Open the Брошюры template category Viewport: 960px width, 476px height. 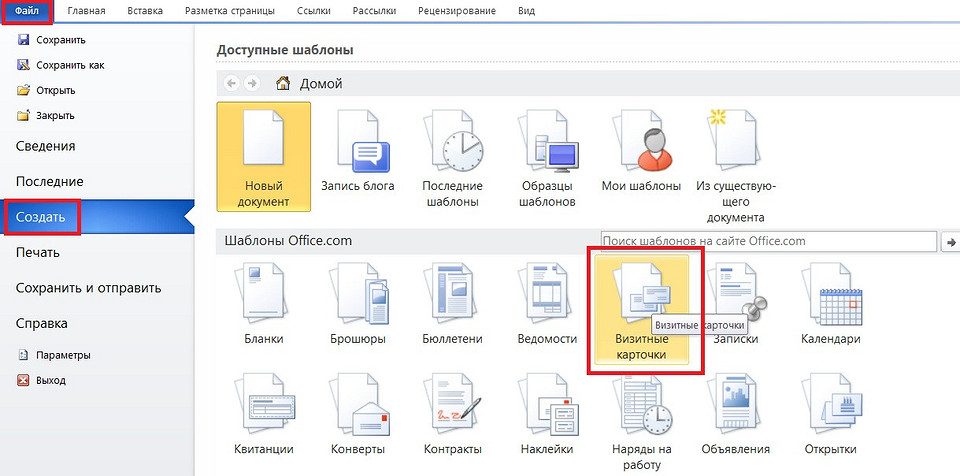coord(357,305)
